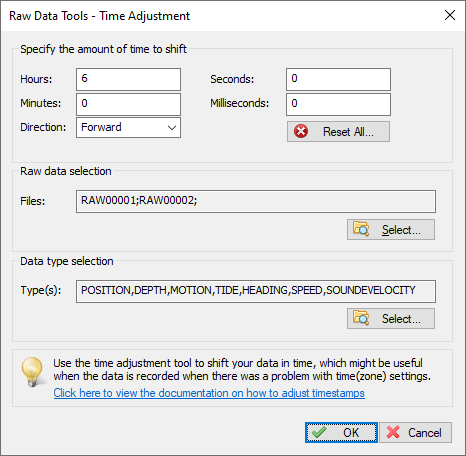466x456 pixels.
Task: Click the data Type(s) field
Action: pyautogui.click(x=256, y=291)
